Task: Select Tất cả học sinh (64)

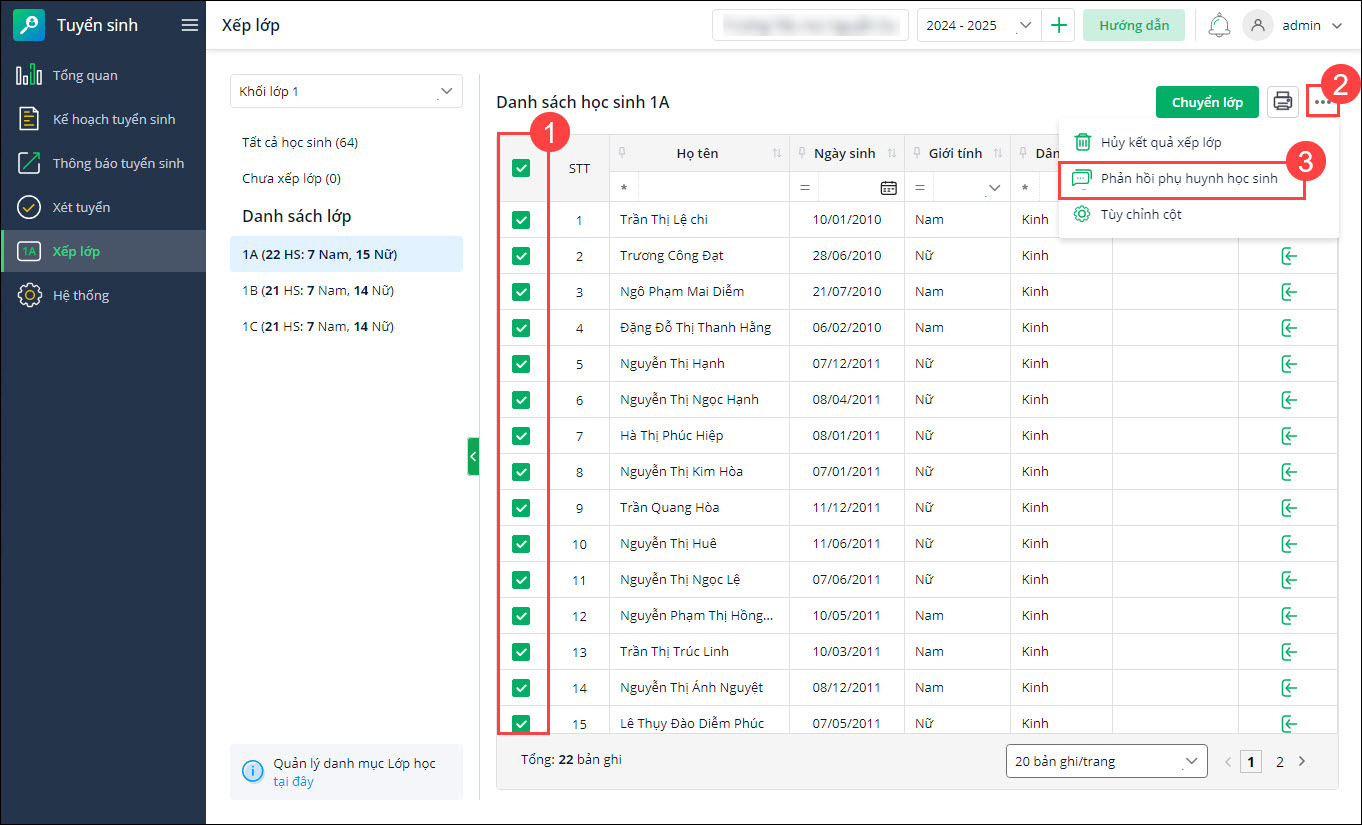Action: coord(300,143)
